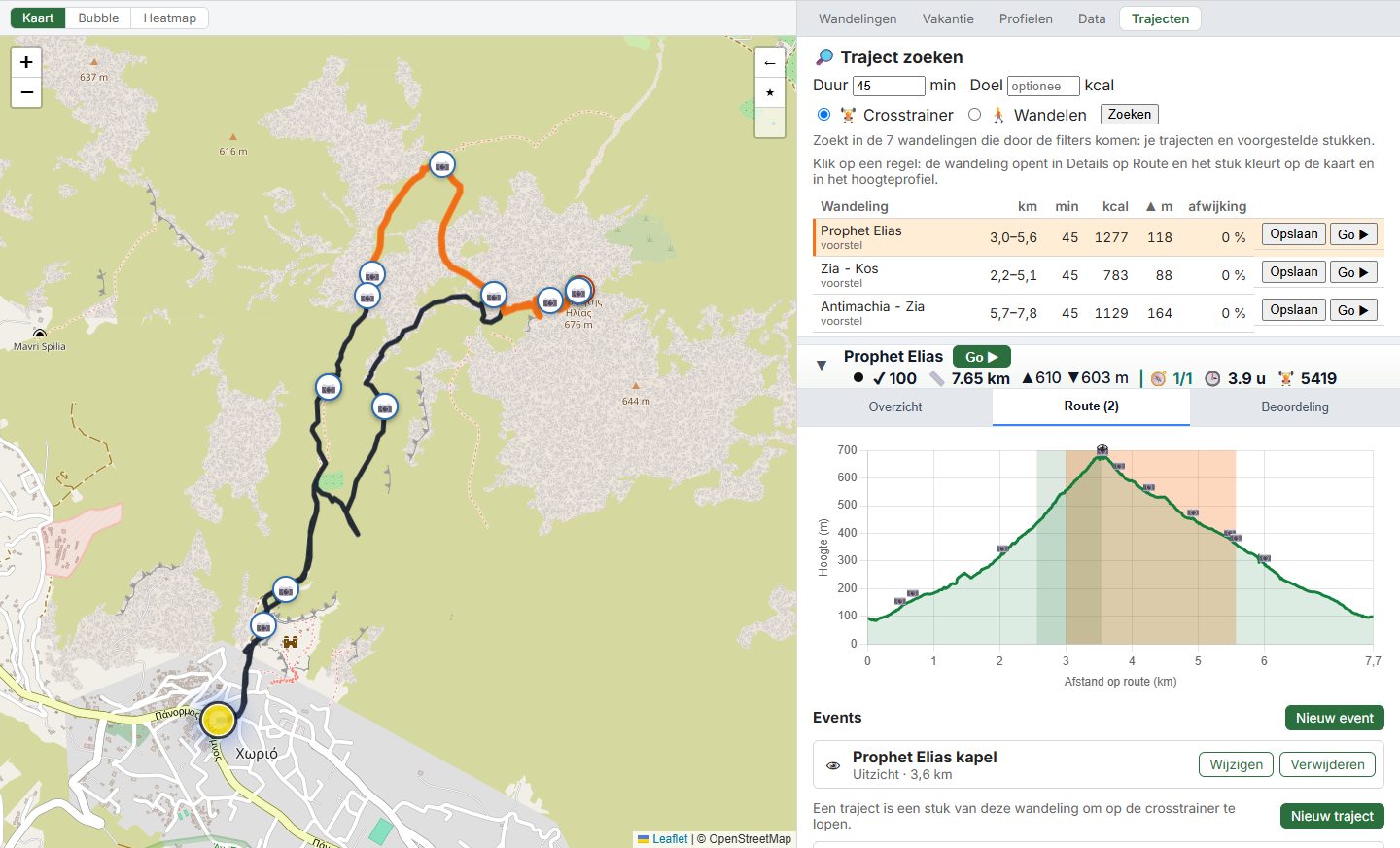Click the eye icon on Prophet Elias kapel event
This screenshot has width=1400, height=848.
coord(833,765)
